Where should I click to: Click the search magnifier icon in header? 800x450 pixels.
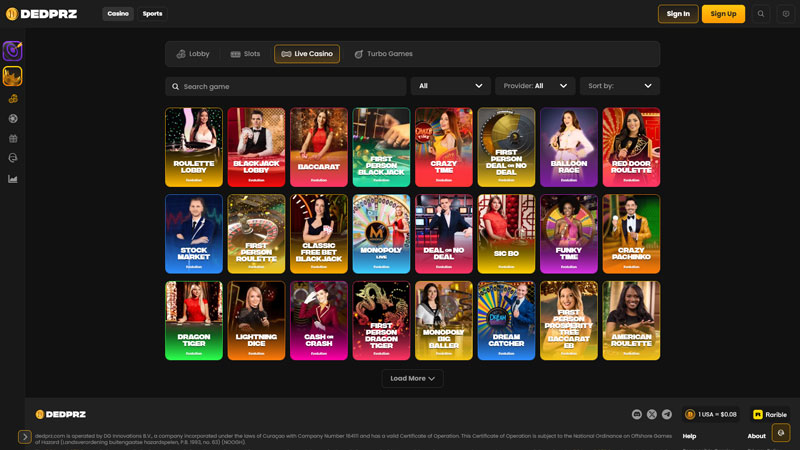pyautogui.click(x=761, y=14)
